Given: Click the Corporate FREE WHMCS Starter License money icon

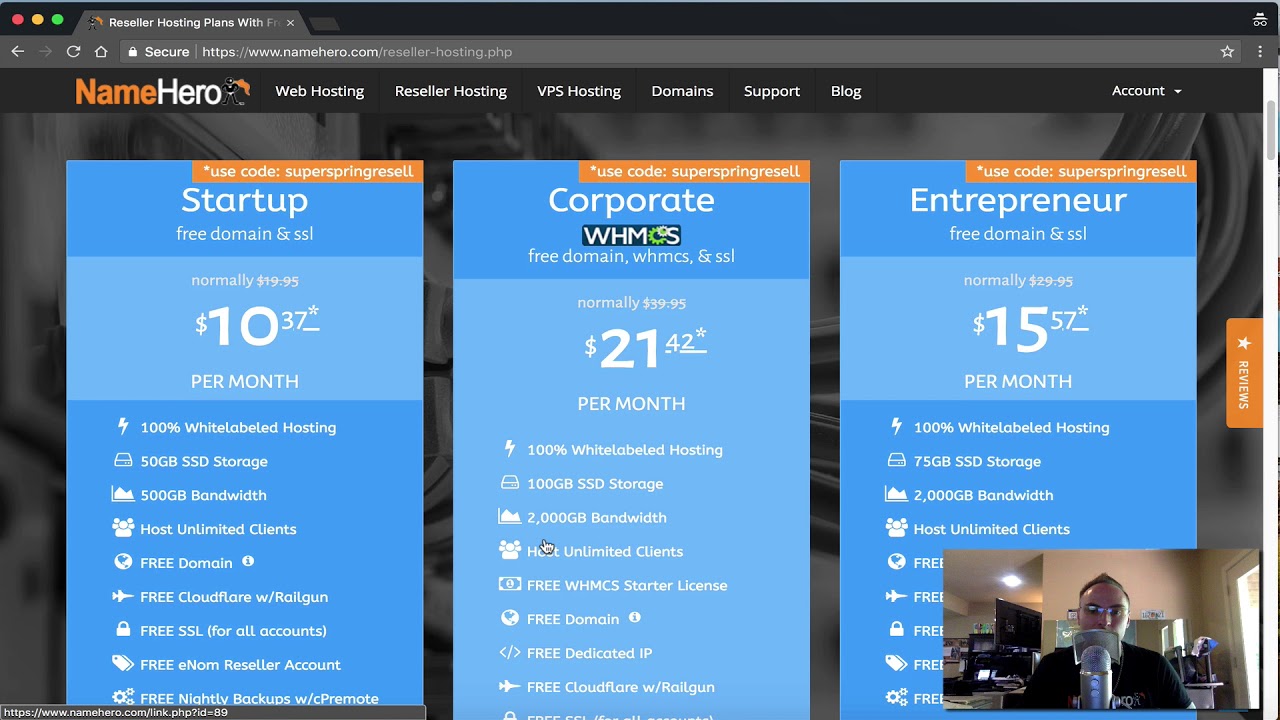Looking at the screenshot, I should 510,584.
